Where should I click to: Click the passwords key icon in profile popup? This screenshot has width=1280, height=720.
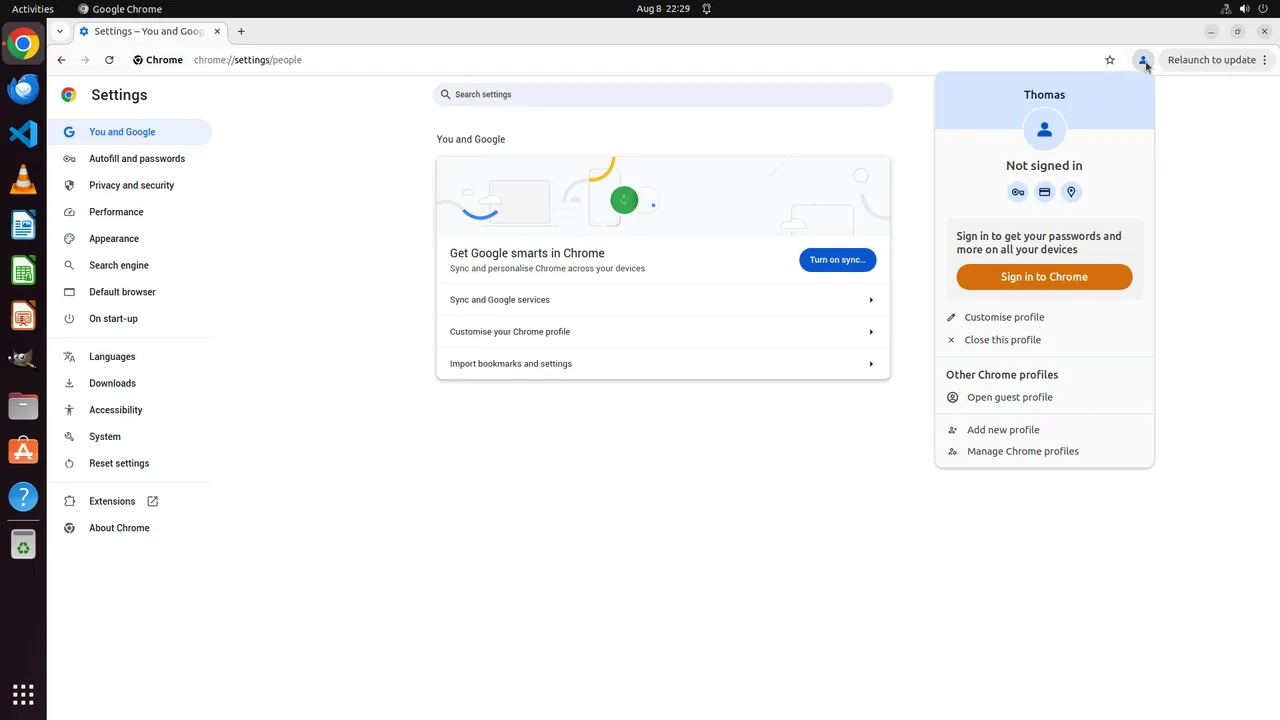[x=1018, y=192]
